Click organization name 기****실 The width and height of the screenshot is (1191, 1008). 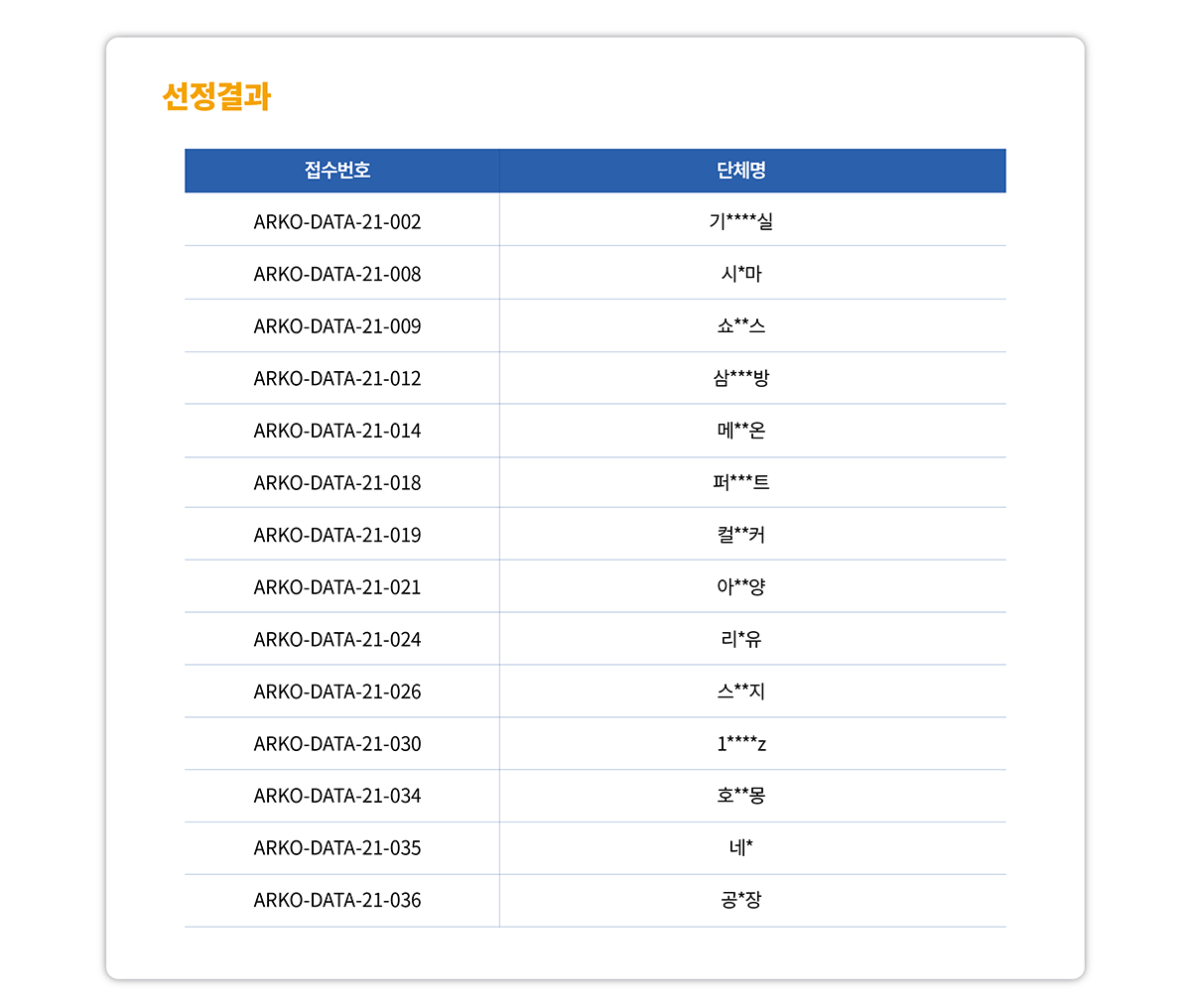(741, 221)
